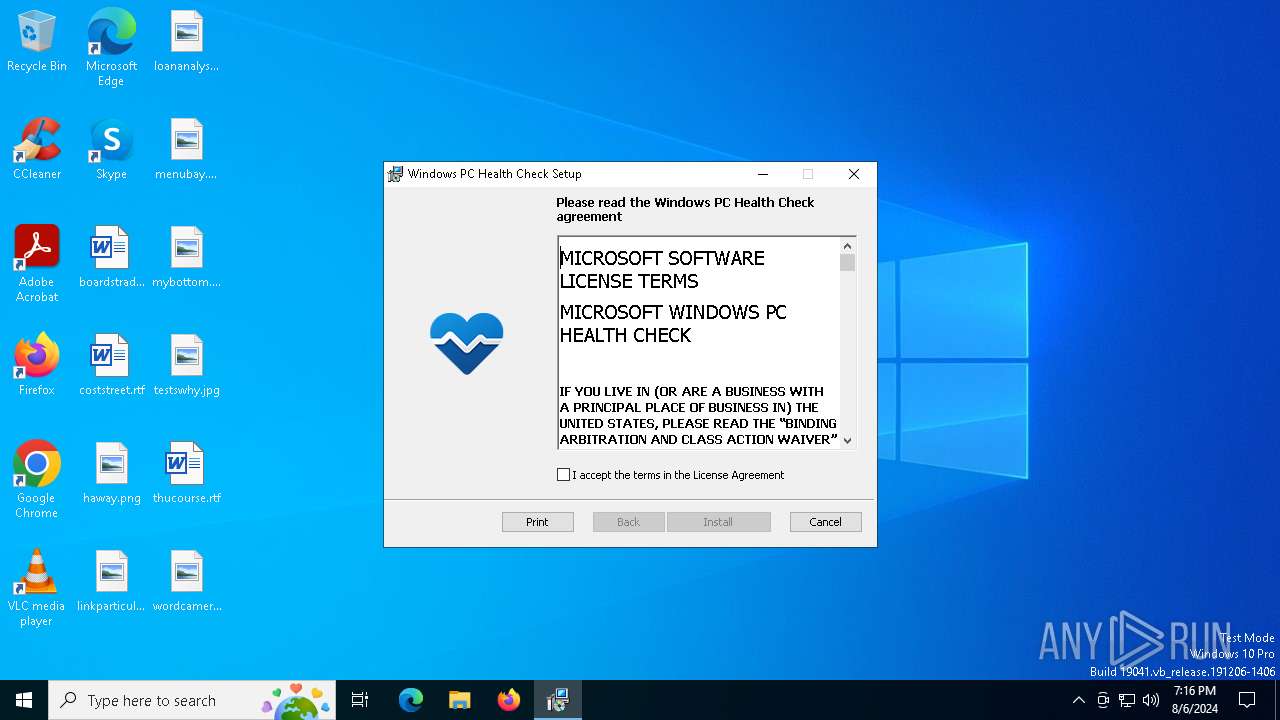Select the Firefox desktop shortcut
Image resolution: width=1280 pixels, height=720 pixels.
click(x=37, y=366)
